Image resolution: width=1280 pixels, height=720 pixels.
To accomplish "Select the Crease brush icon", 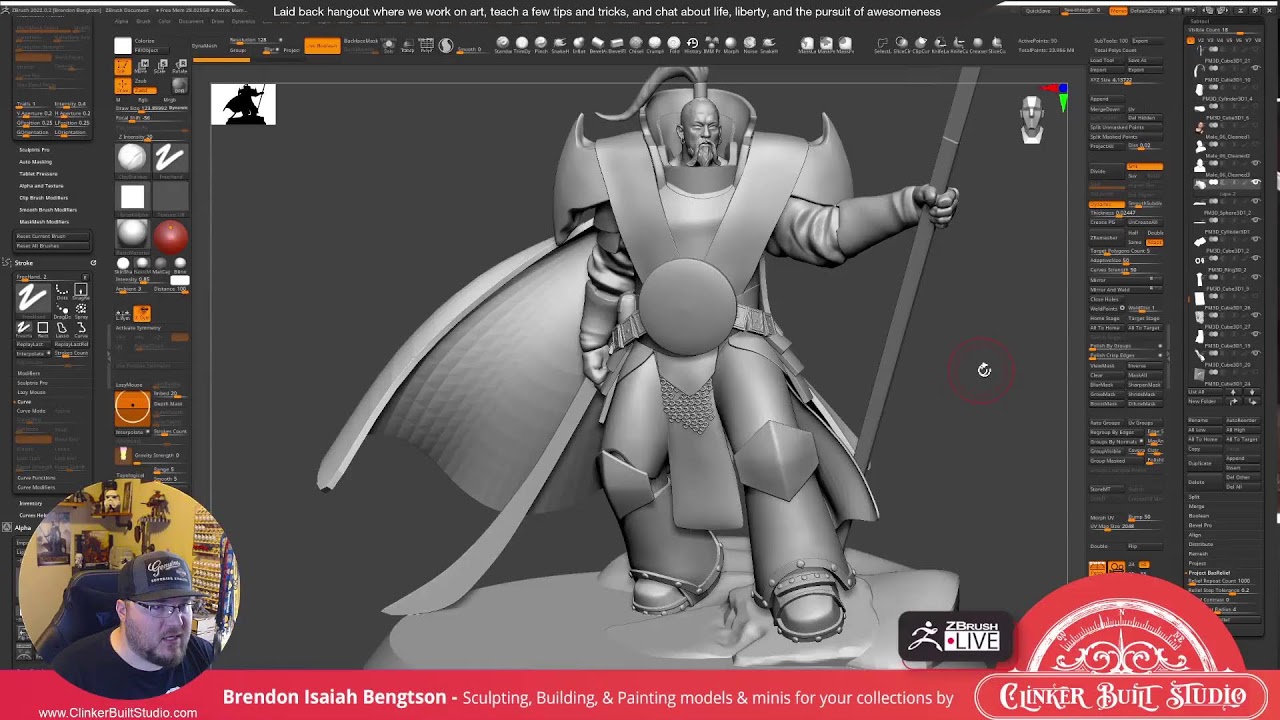I will coord(976,43).
